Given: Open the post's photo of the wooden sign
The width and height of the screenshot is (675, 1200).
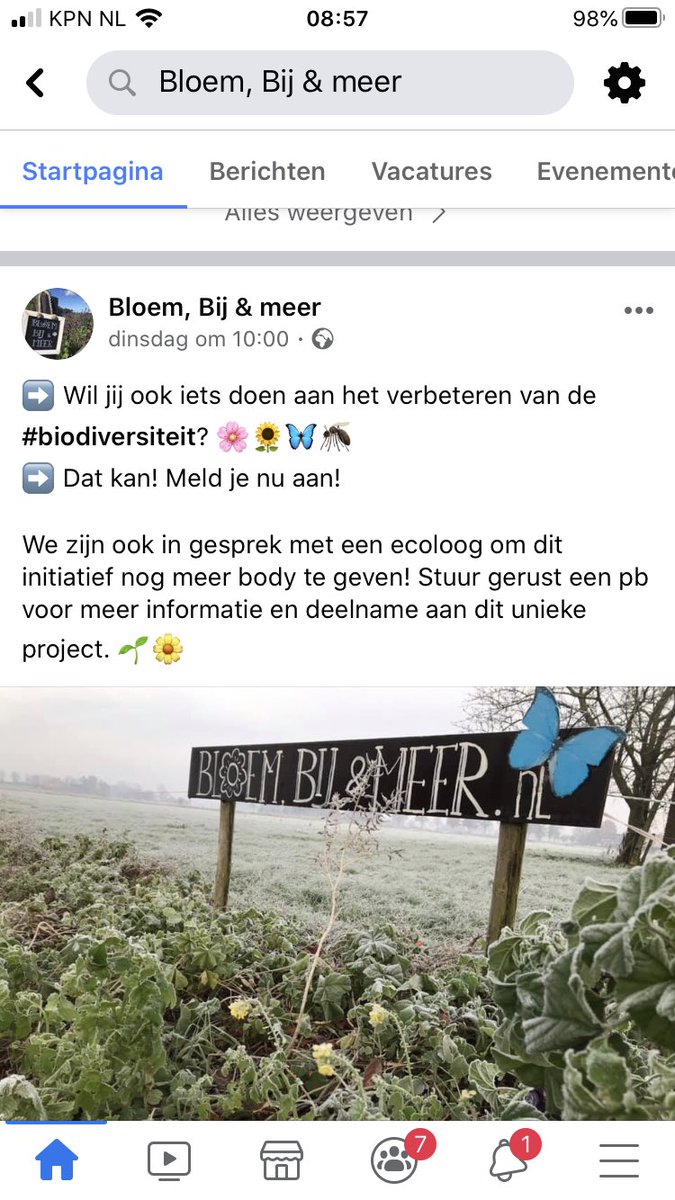Looking at the screenshot, I should 337,903.
